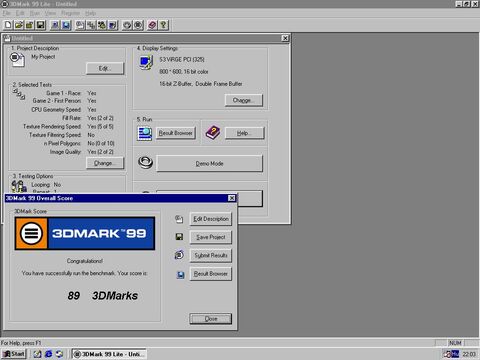Viewport: 480px width, 360px height.
Task: Start Demo Mode
Action: point(209,163)
